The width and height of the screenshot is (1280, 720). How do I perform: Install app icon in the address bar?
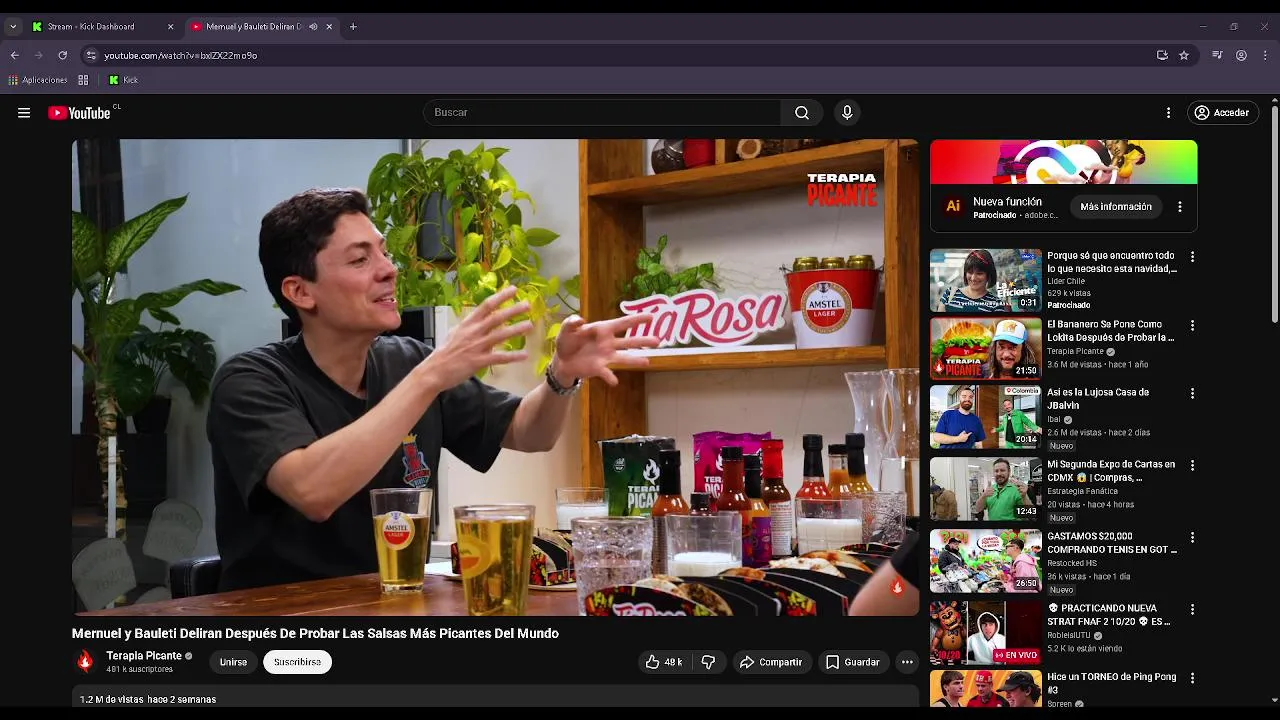coord(1162,56)
